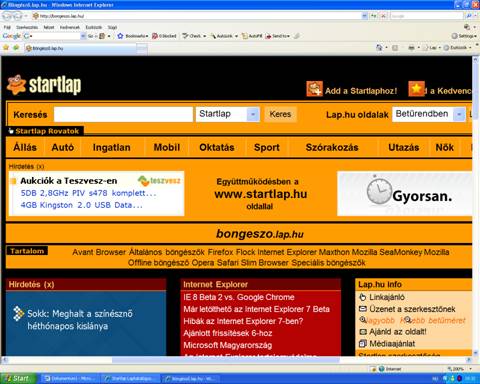The width and height of the screenshot is (480, 384).
Task: Click the IE search magnifier icon
Action: click(469, 16)
